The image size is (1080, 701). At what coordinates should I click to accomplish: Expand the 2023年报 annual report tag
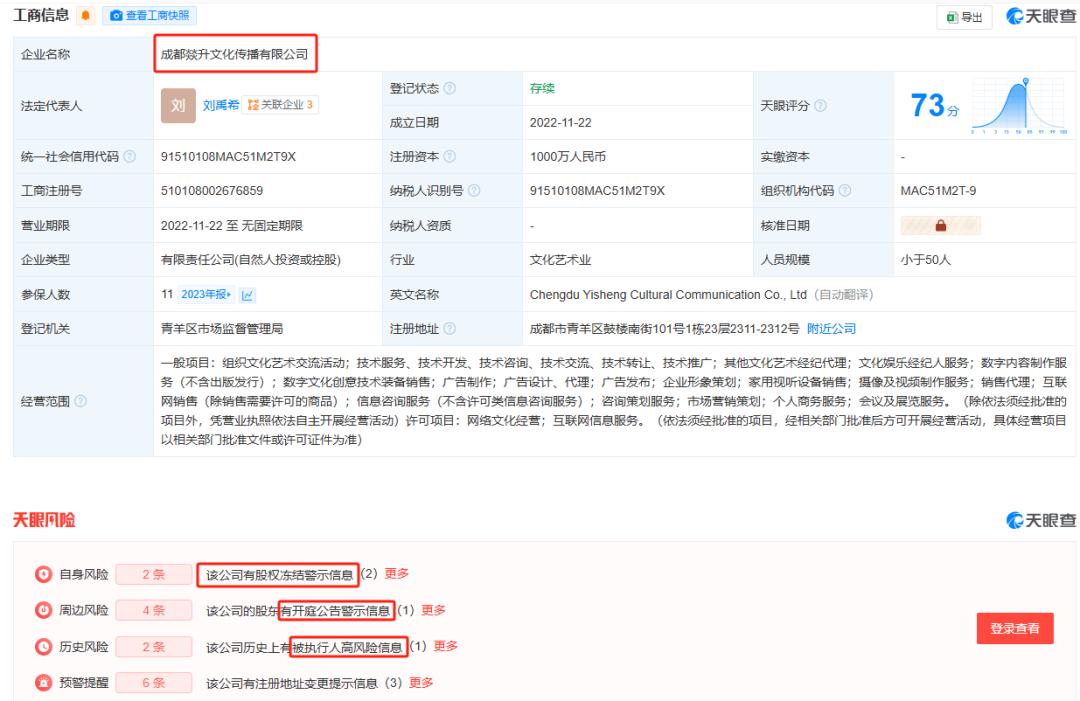(x=205, y=295)
